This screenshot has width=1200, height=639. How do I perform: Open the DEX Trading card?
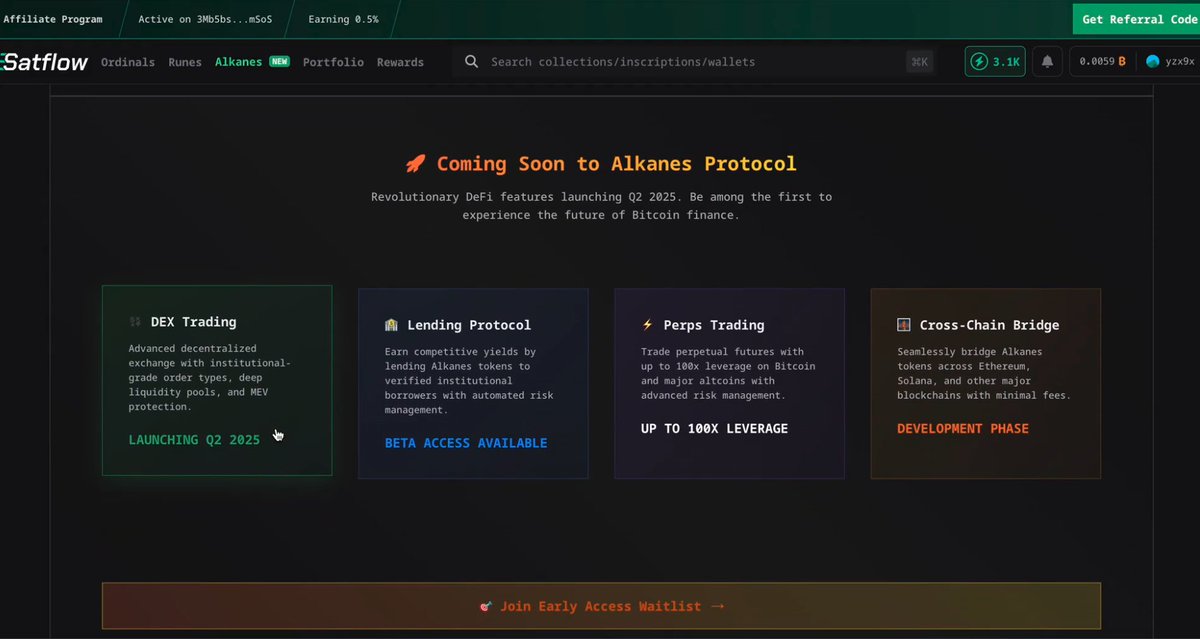pos(217,380)
